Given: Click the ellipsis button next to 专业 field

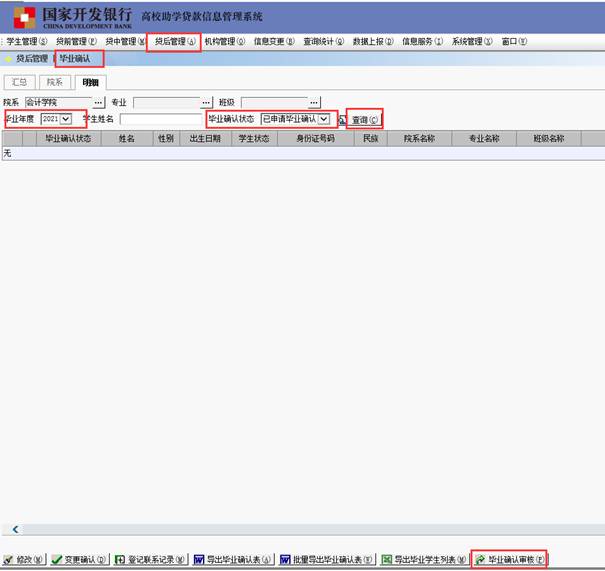Looking at the screenshot, I should coord(206,102).
